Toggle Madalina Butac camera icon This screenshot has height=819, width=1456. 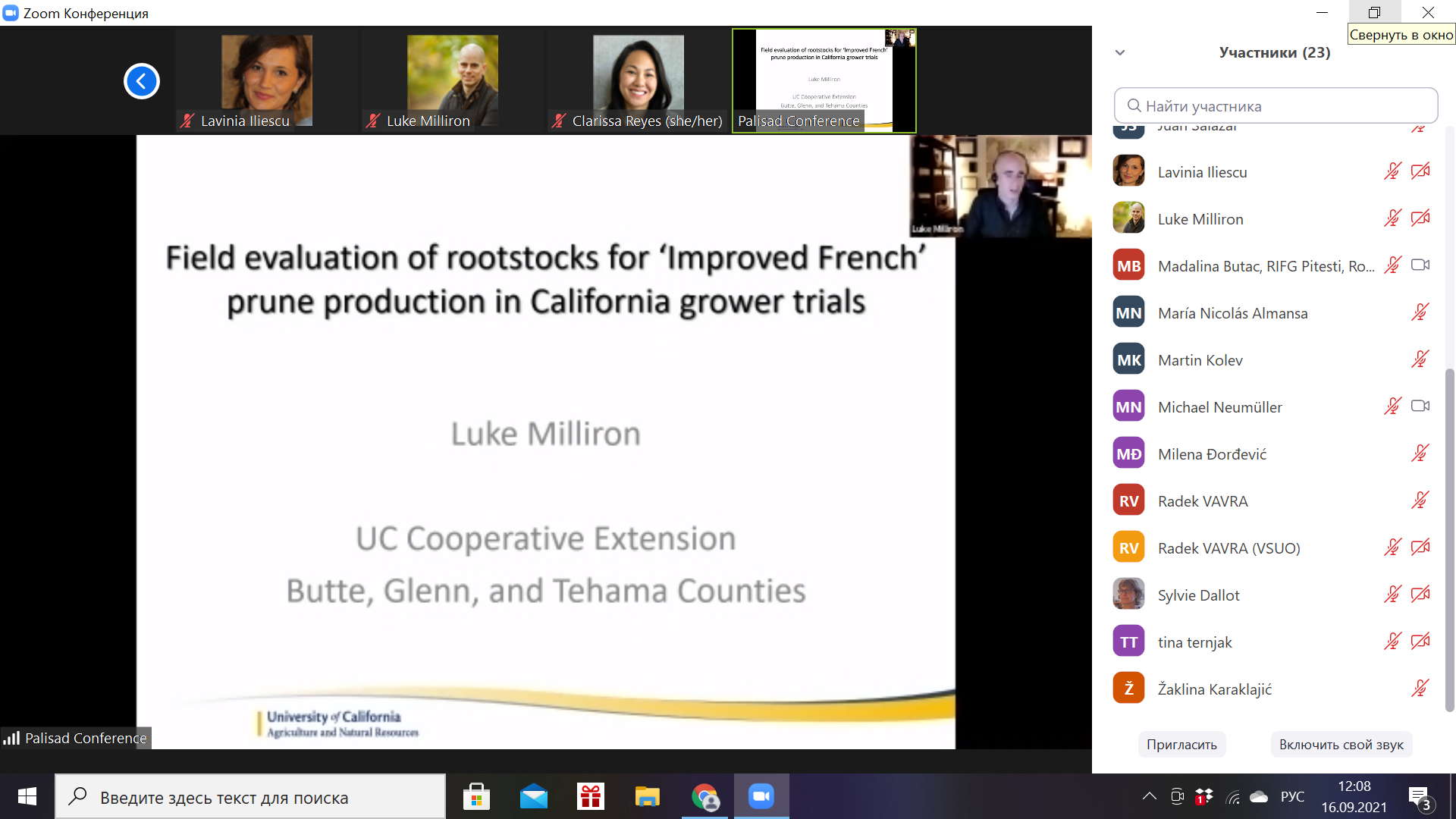pyautogui.click(x=1420, y=265)
